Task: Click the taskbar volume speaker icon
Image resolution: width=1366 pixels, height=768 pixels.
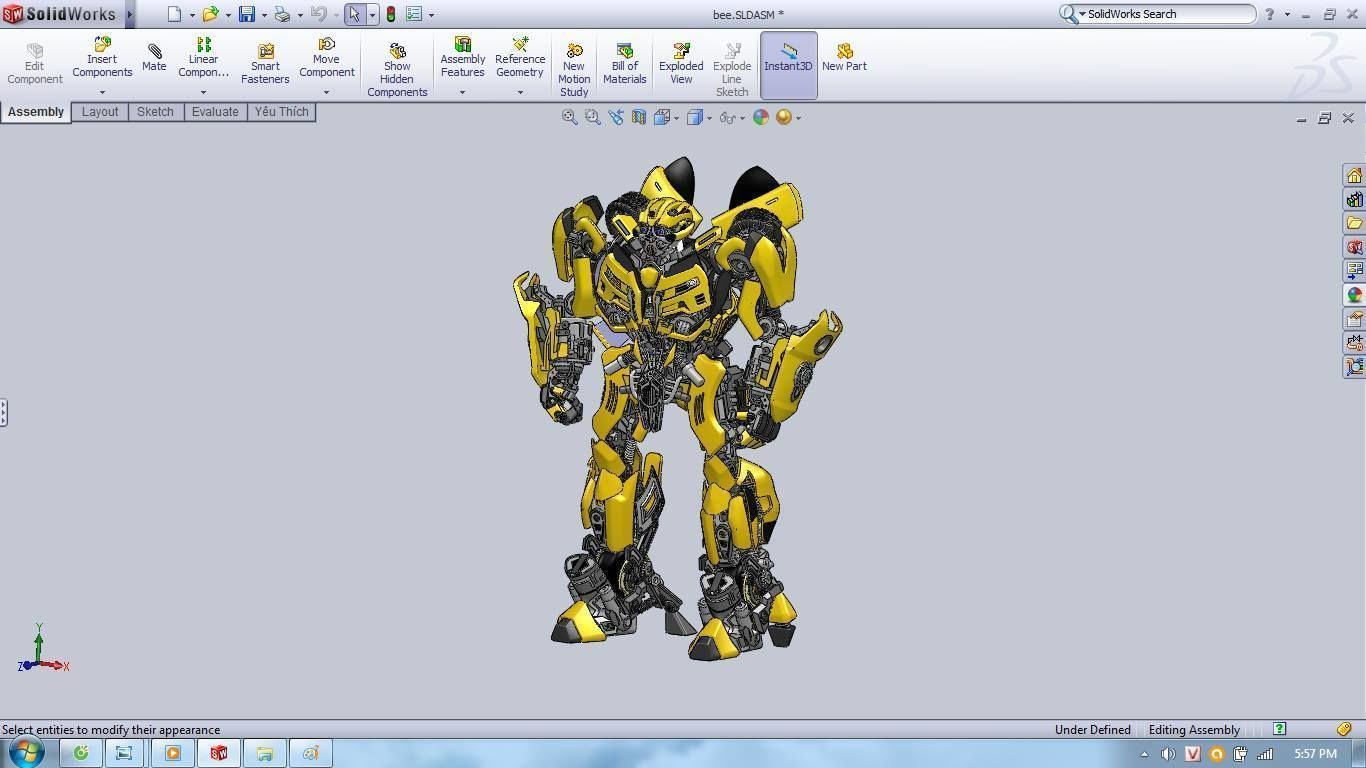Action: point(1168,754)
